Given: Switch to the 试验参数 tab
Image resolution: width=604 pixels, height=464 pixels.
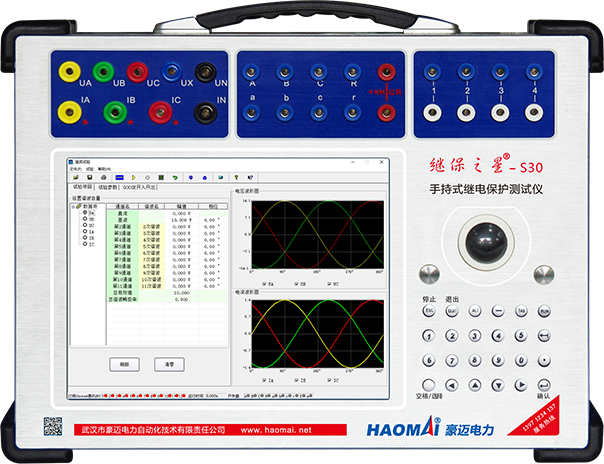Looking at the screenshot, I should (108, 187).
